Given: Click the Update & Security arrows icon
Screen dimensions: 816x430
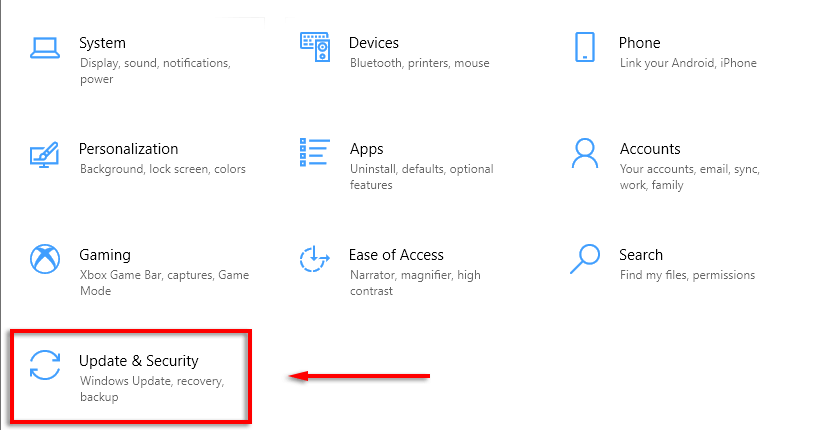Looking at the screenshot, I should 45,366.
